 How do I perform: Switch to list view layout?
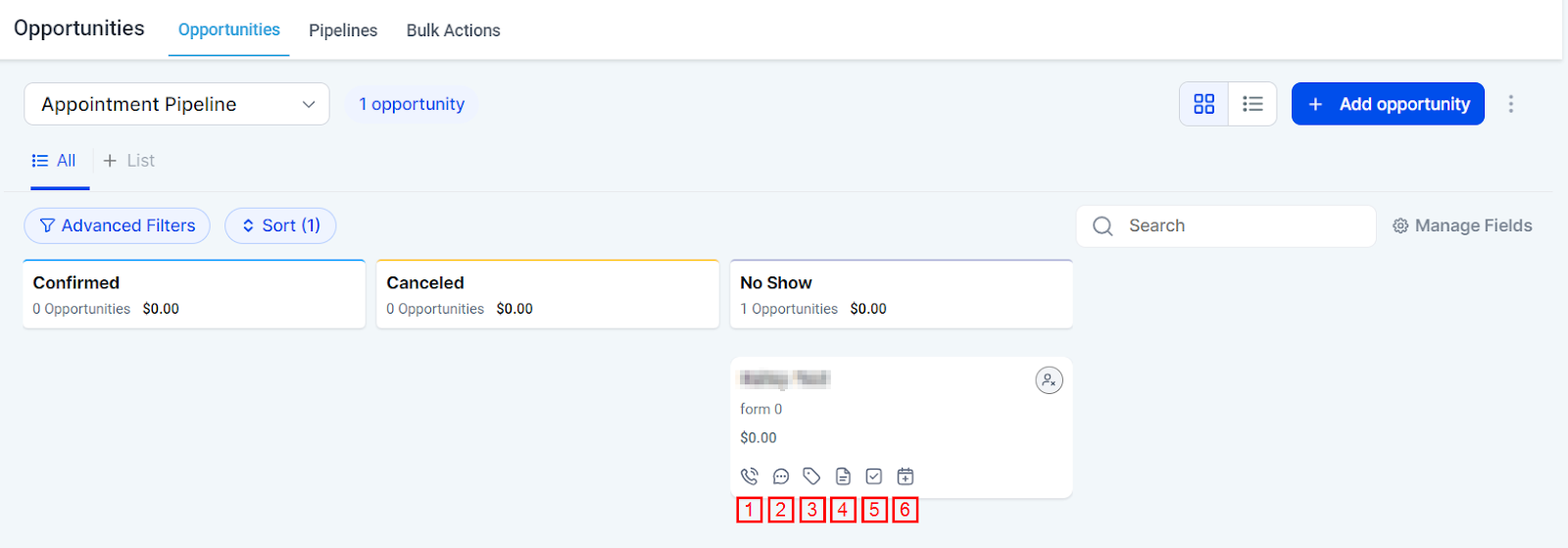(1252, 104)
